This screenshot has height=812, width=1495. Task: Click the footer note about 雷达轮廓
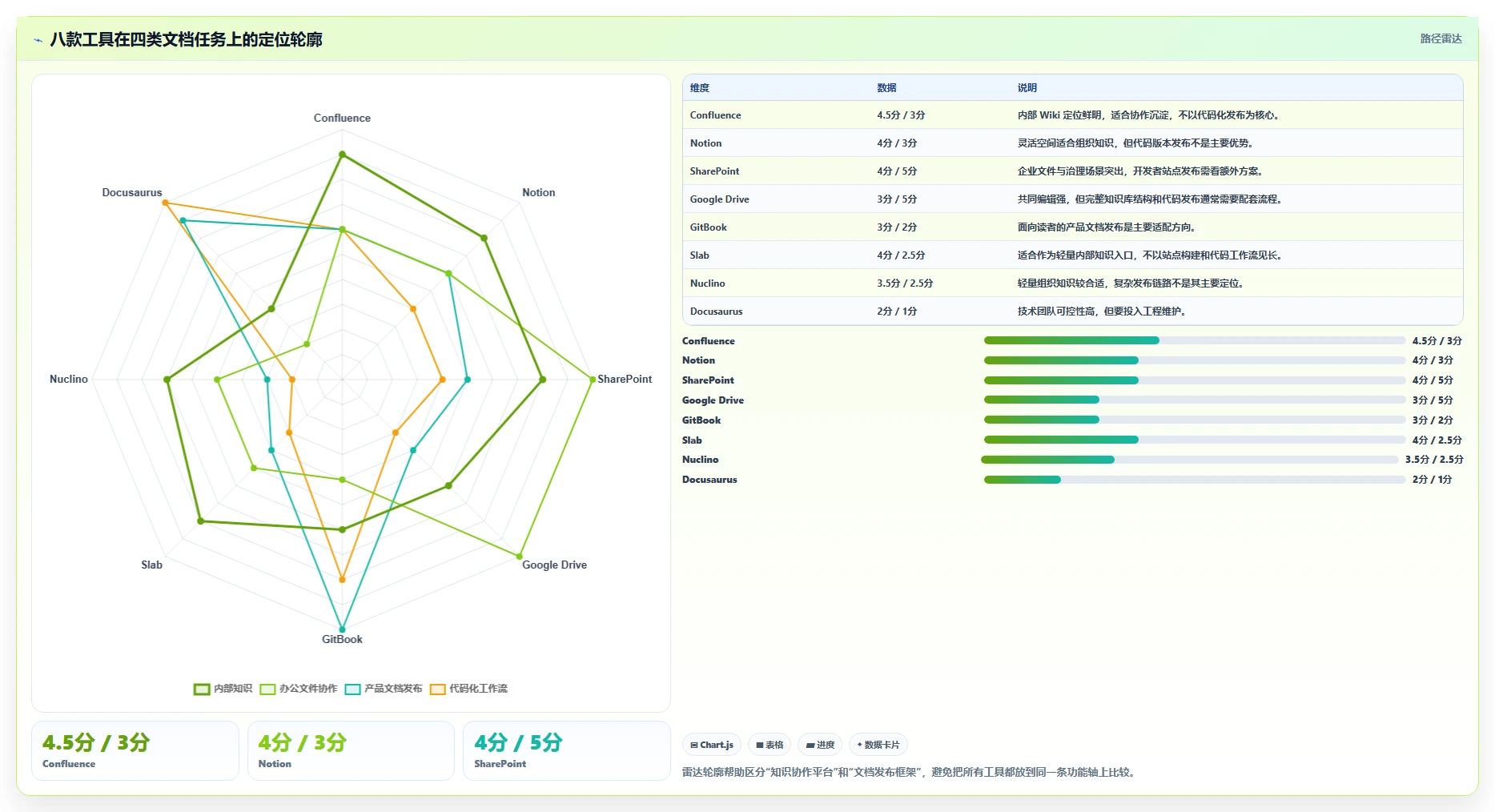point(910,773)
